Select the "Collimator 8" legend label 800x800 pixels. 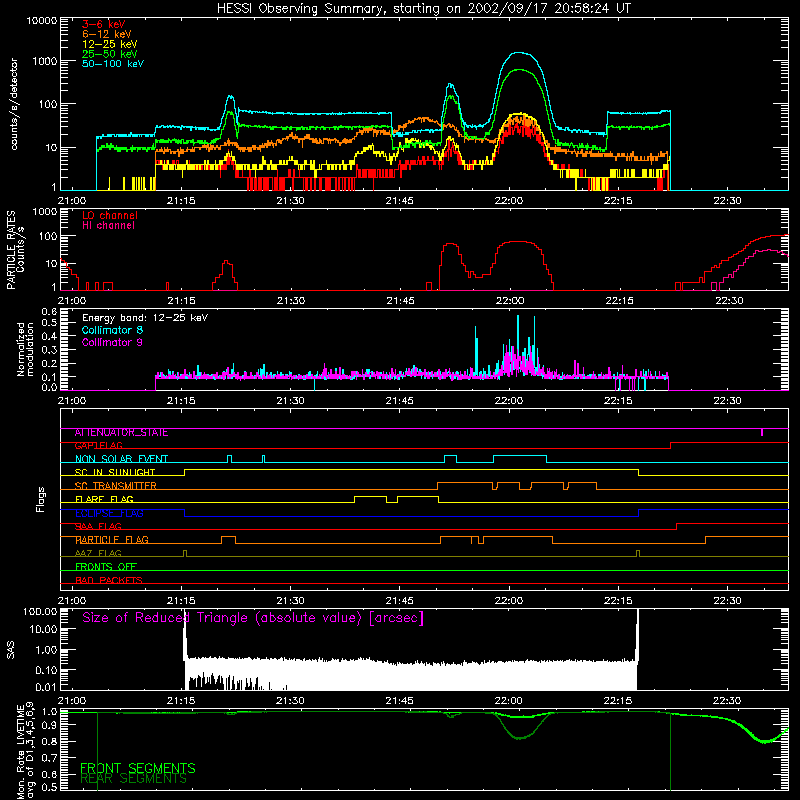[x=112, y=330]
